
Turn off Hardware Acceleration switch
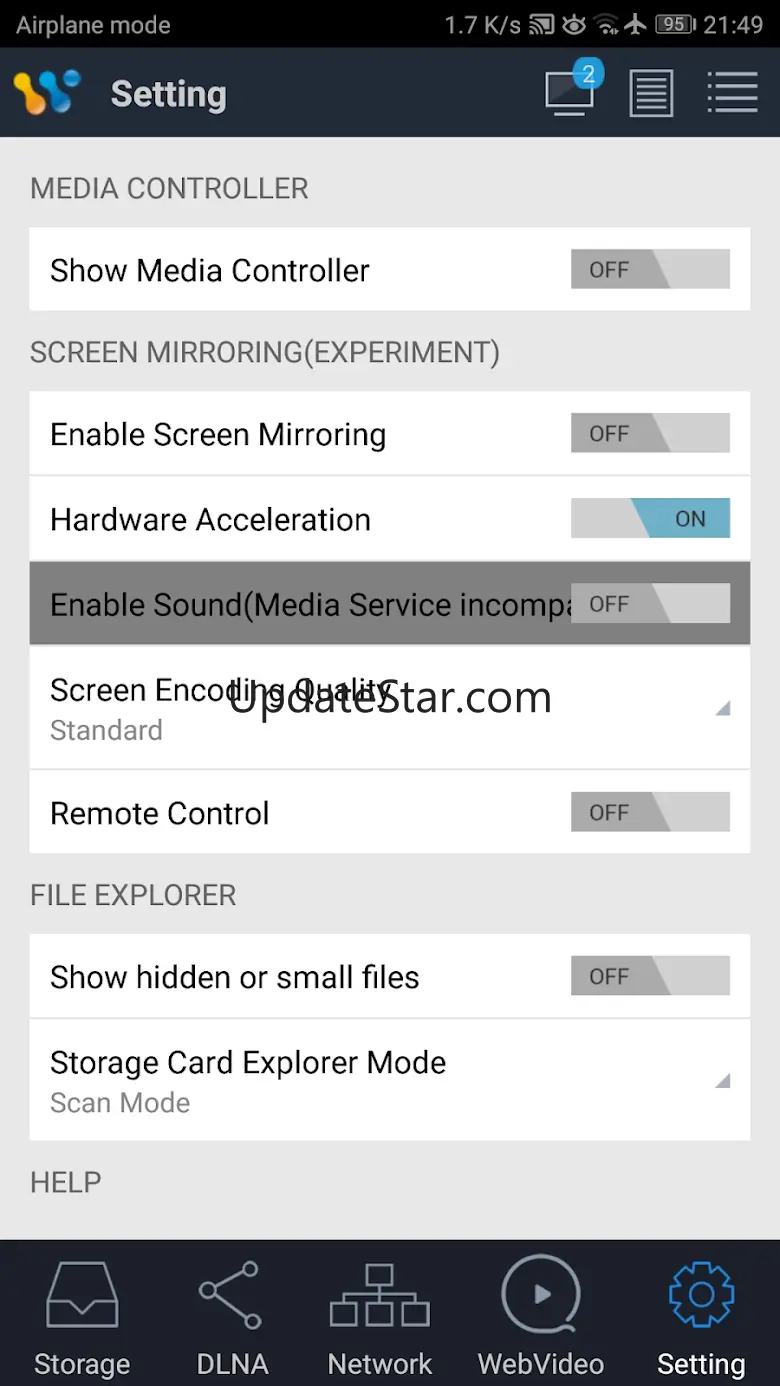point(650,519)
